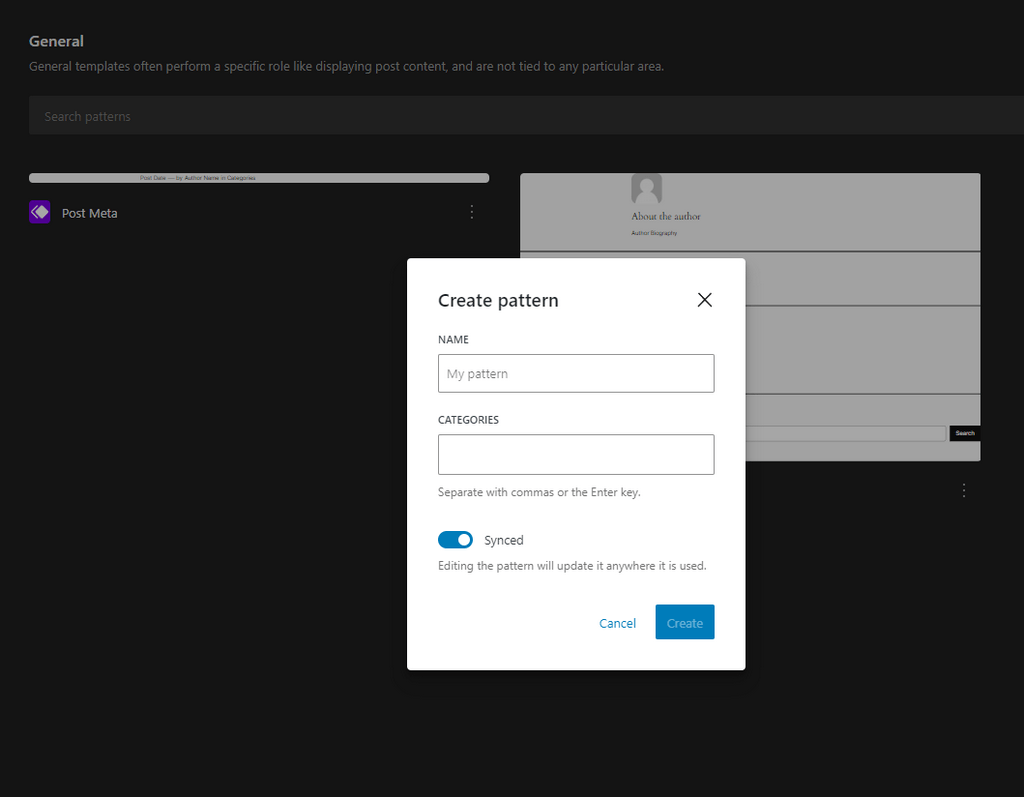Open the three-dot options menu beside Post Meta
Viewport: 1024px width, 797px height.
coord(471,212)
